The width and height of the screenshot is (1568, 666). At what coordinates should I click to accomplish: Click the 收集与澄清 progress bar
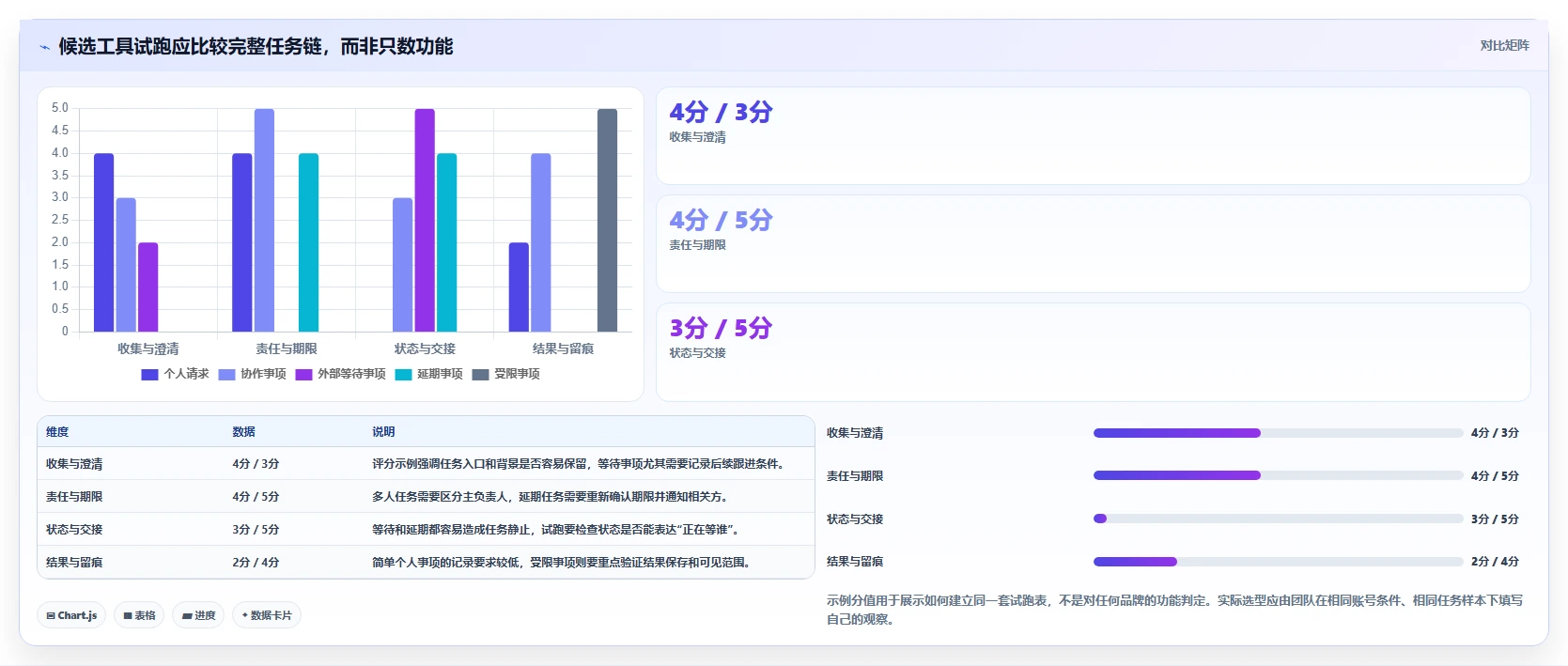[x=1278, y=433]
